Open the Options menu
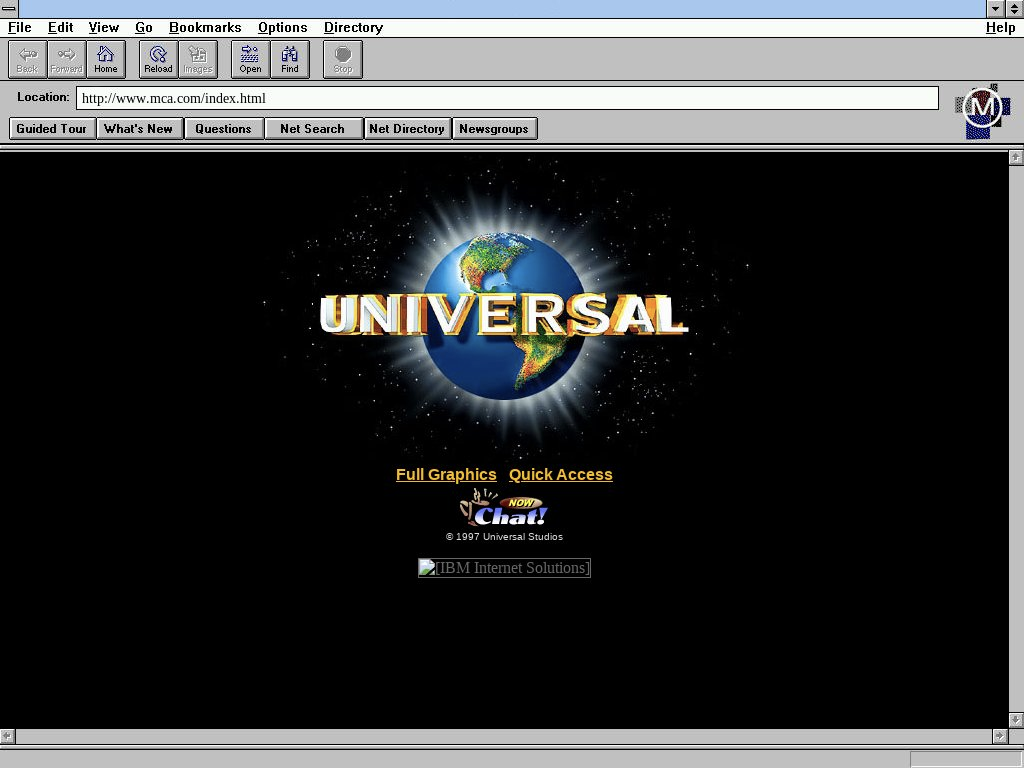 282,28
